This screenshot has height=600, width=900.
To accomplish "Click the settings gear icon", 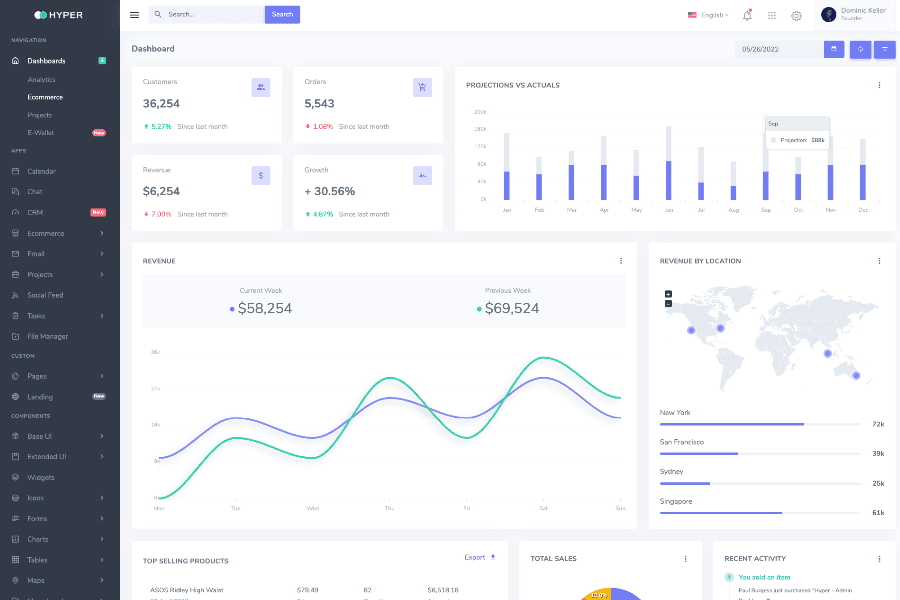I will pos(796,15).
